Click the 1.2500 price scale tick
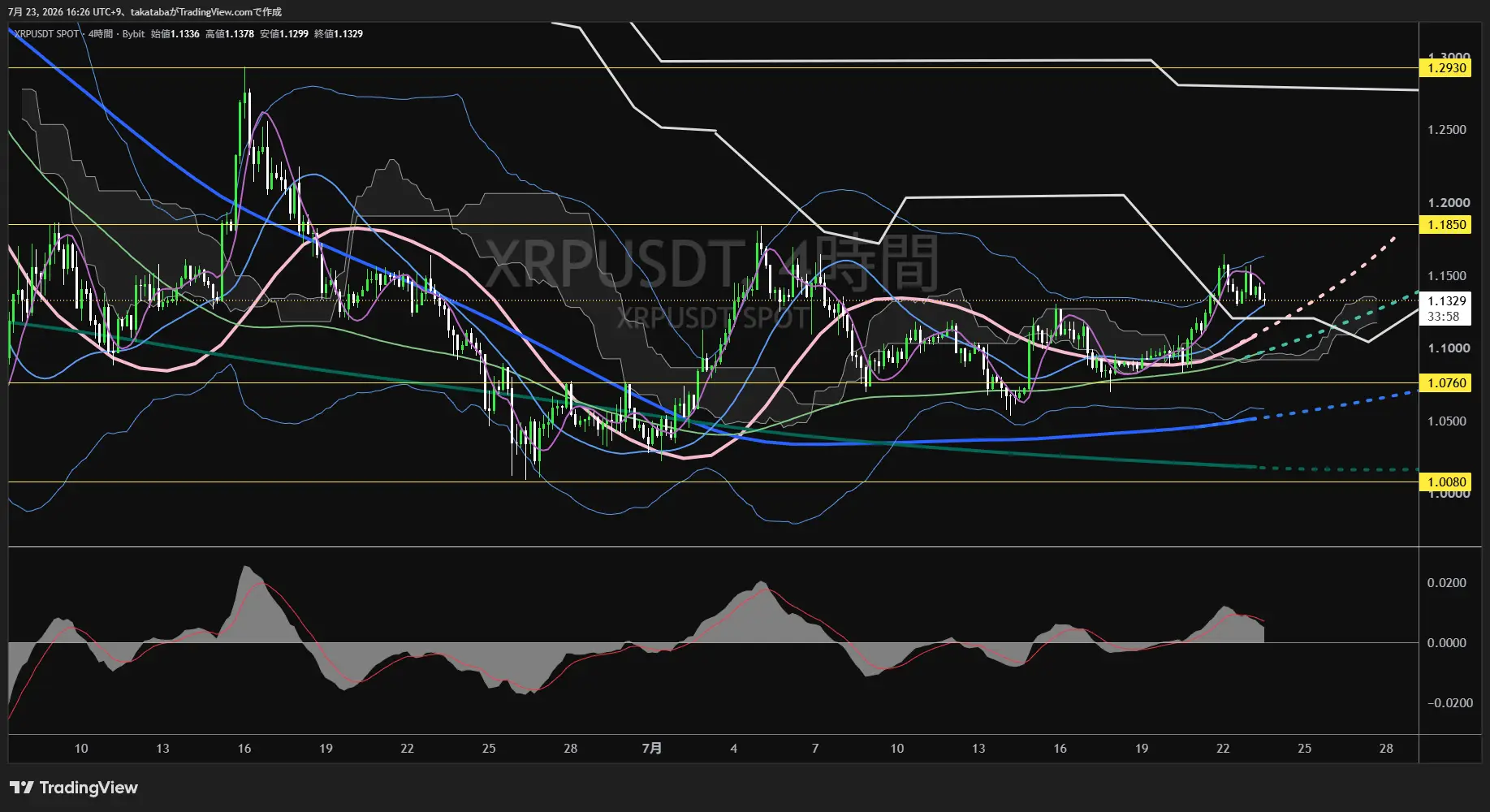This screenshot has width=1490, height=812. pyautogui.click(x=1447, y=130)
